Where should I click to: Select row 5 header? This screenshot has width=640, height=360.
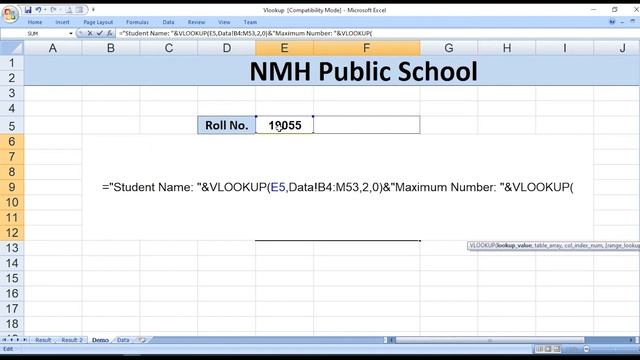(12, 126)
